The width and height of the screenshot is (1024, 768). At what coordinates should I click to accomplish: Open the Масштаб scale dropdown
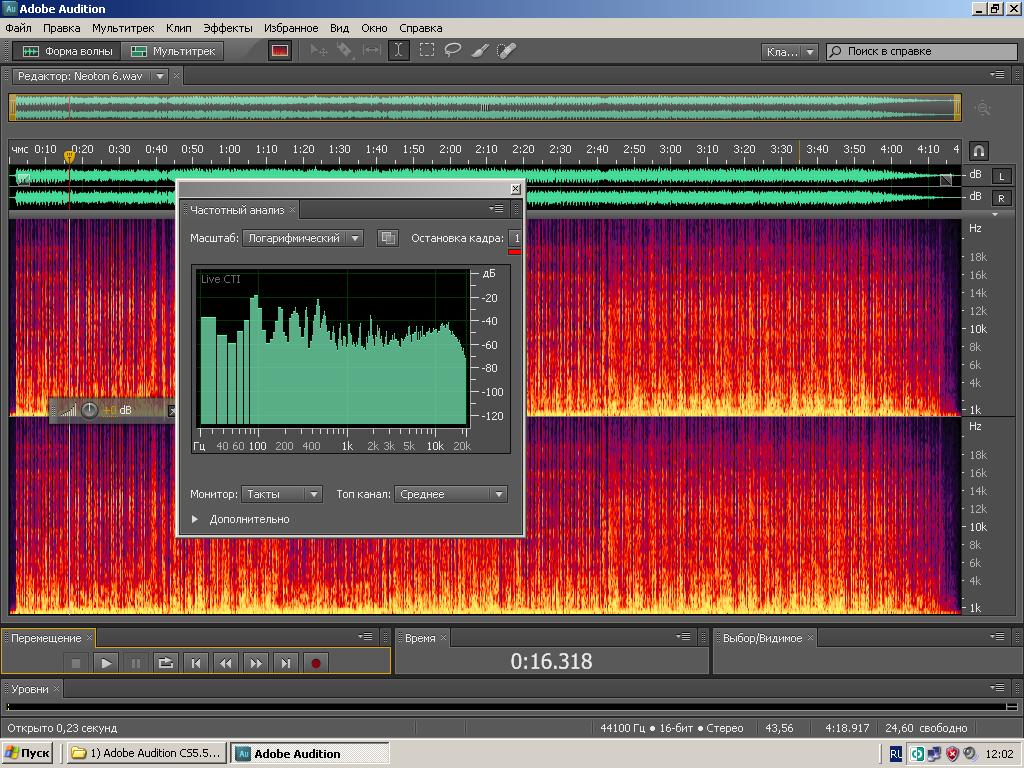(303, 238)
